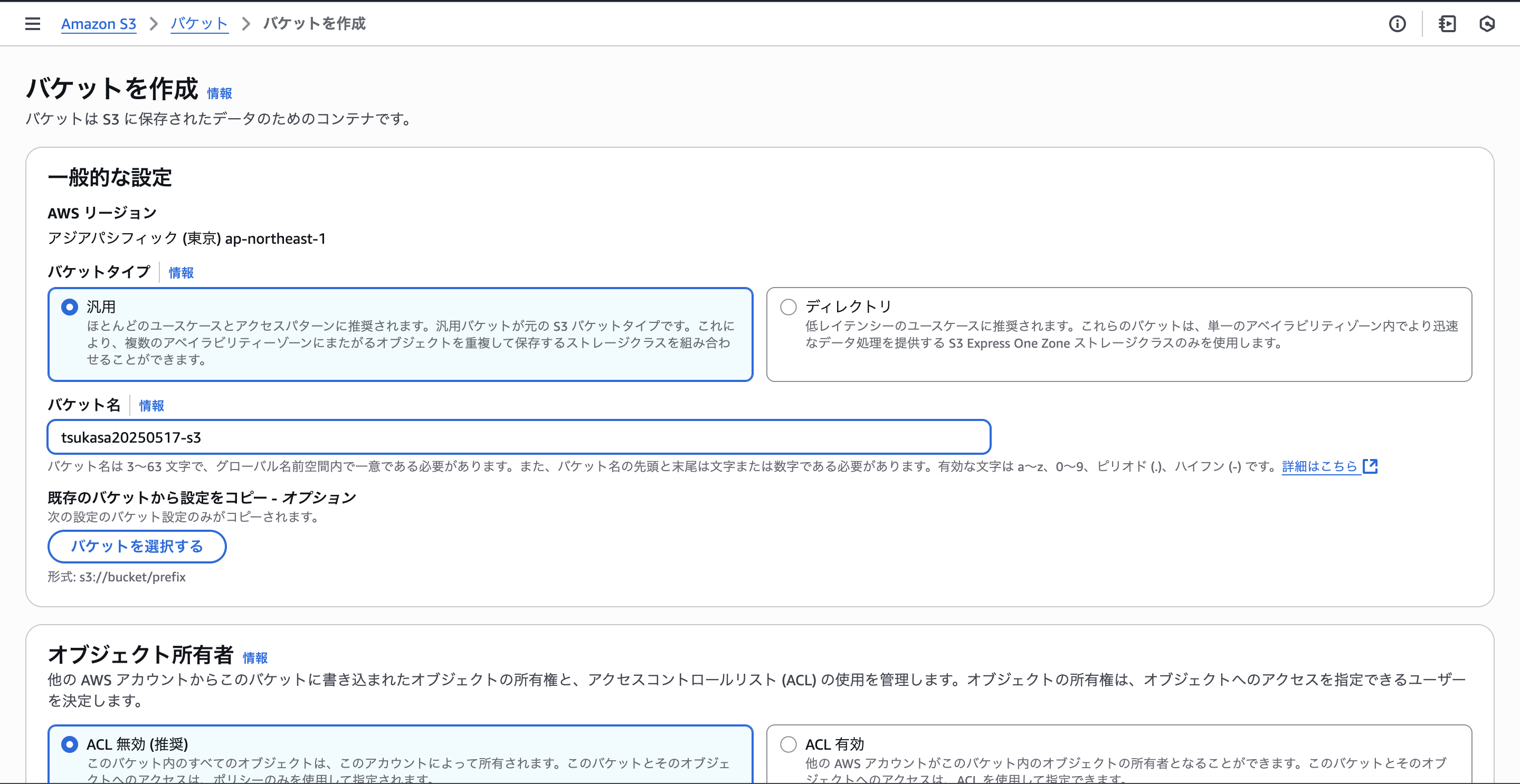
Task: Open 情報 link beside バケット名
Action: pos(151,405)
